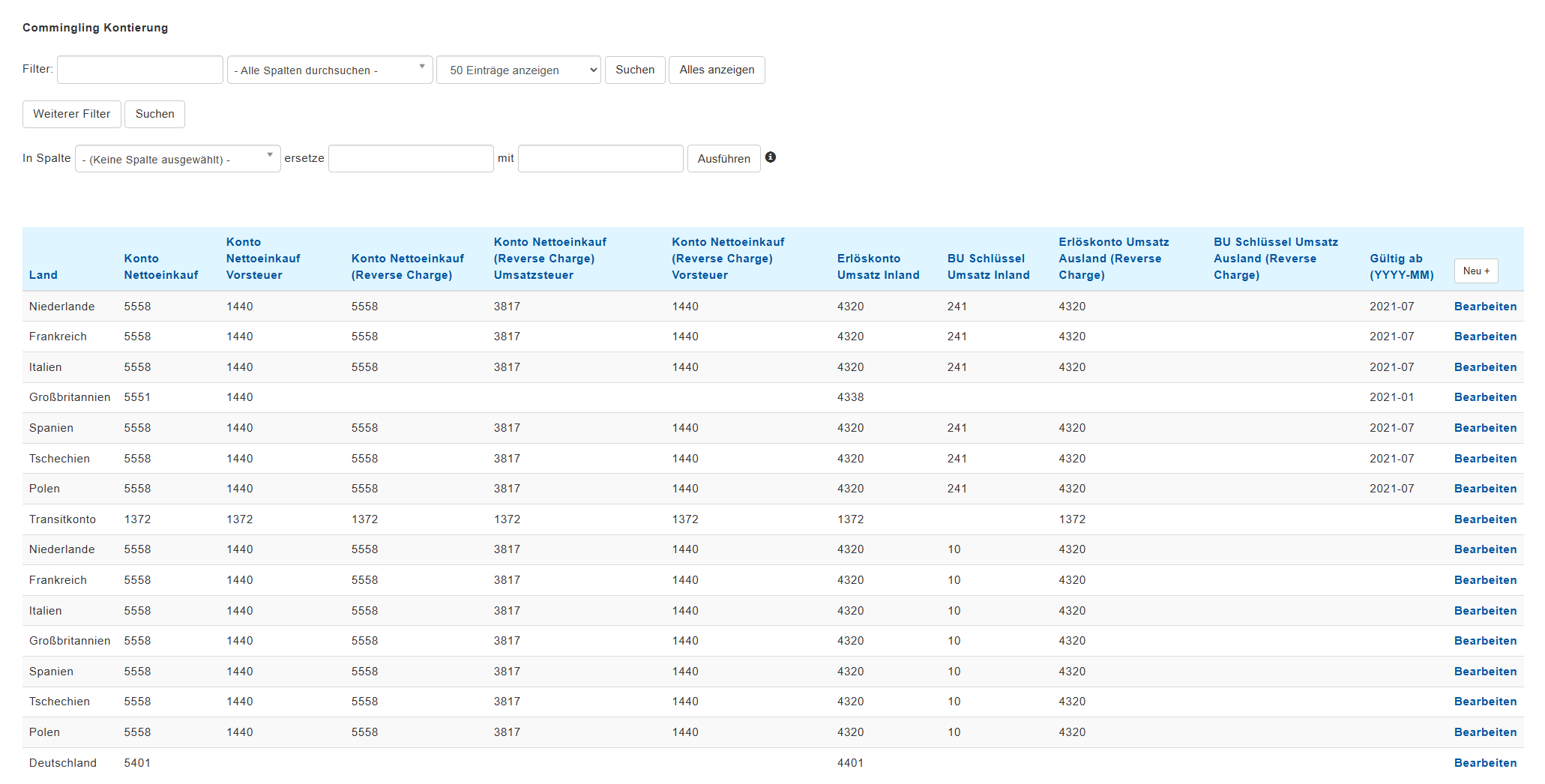
Task: Click the '4338' Erlöskonto cell
Action: click(851, 397)
